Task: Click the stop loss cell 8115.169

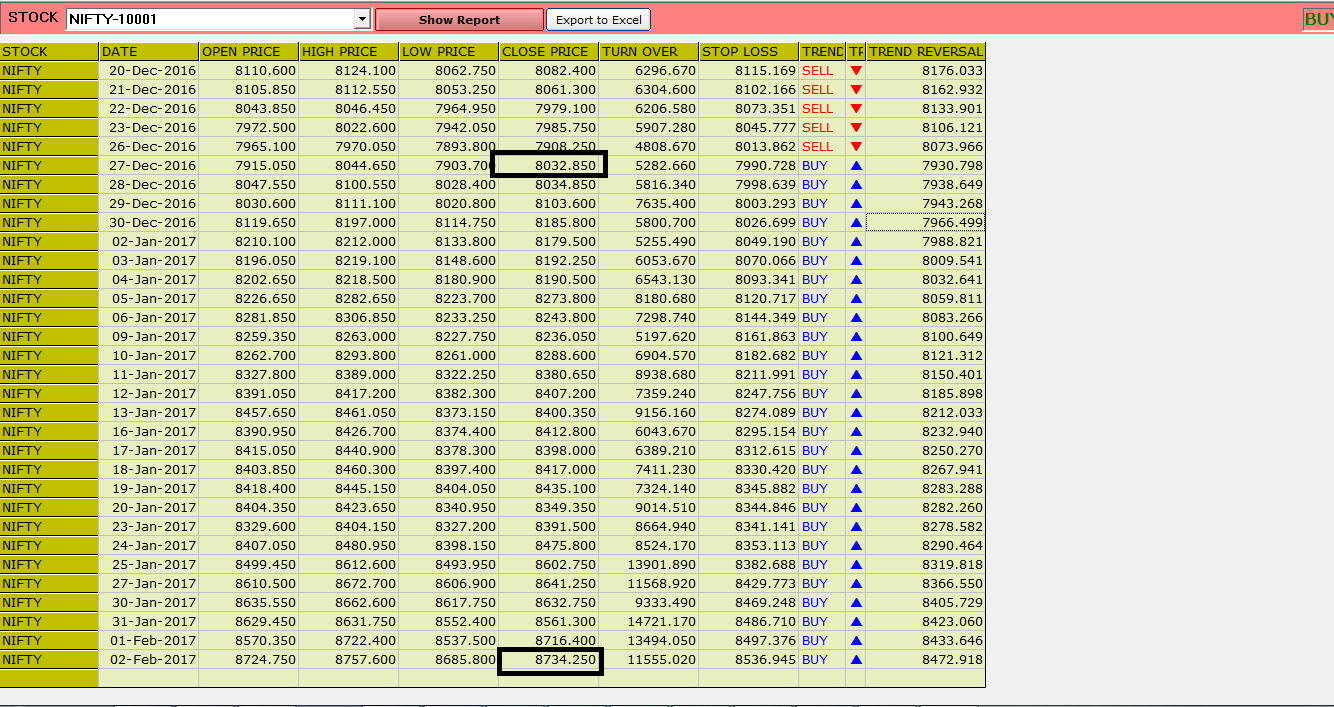Action: (x=749, y=71)
